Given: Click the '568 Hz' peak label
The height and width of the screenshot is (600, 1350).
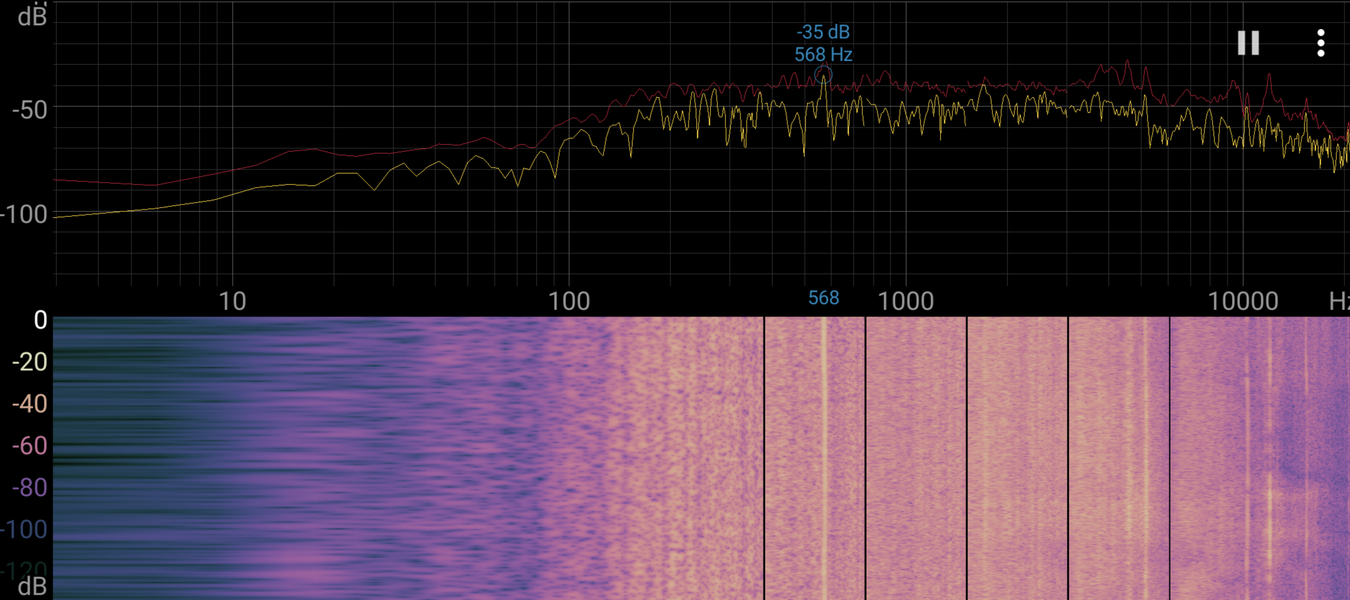Looking at the screenshot, I should pos(823,55).
